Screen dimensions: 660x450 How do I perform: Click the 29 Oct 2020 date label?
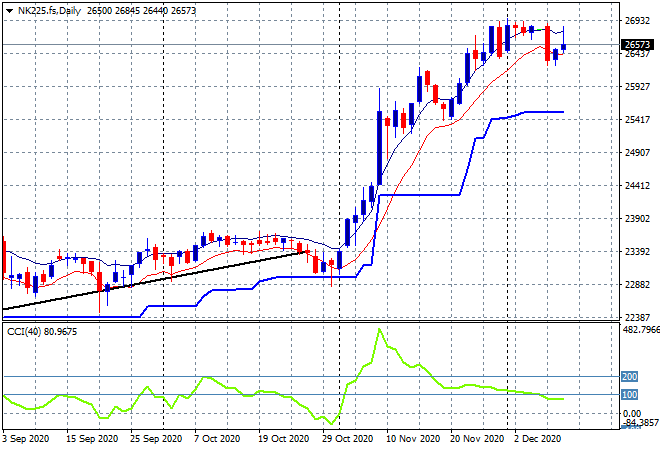point(347,439)
